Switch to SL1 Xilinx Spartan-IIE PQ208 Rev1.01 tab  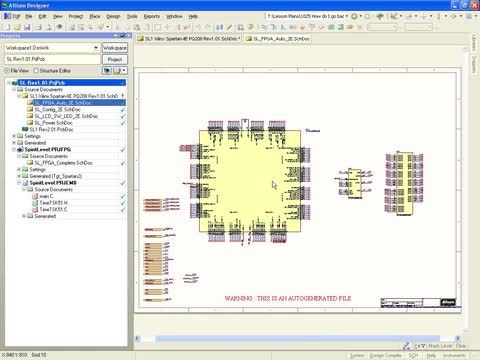(x=189, y=39)
